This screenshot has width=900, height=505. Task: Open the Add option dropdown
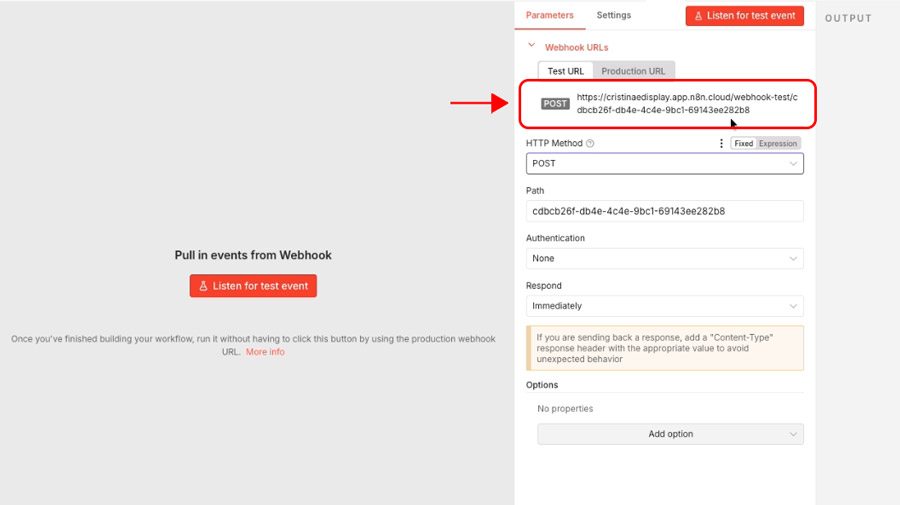tap(670, 434)
